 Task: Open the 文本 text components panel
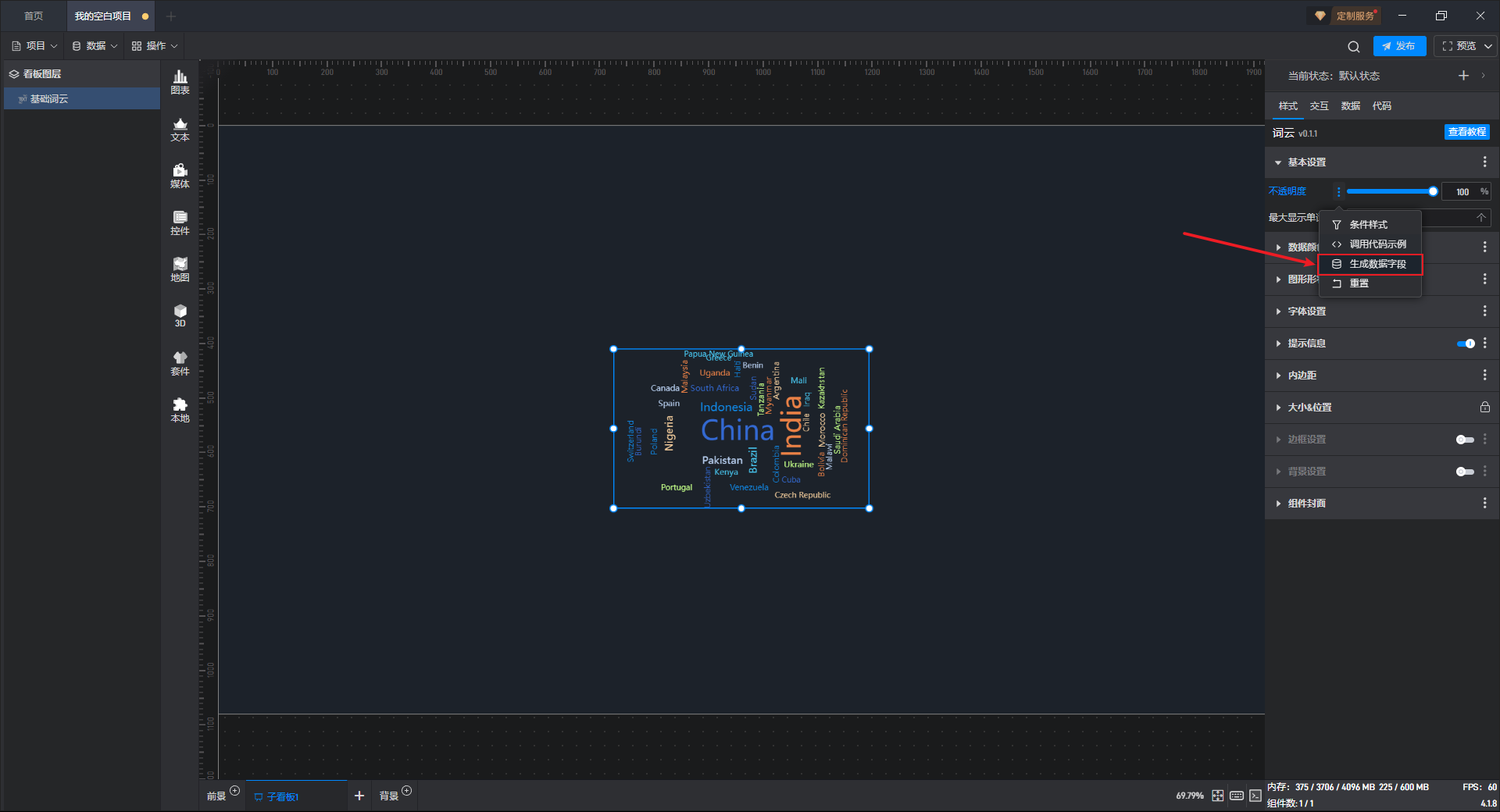tap(180, 129)
